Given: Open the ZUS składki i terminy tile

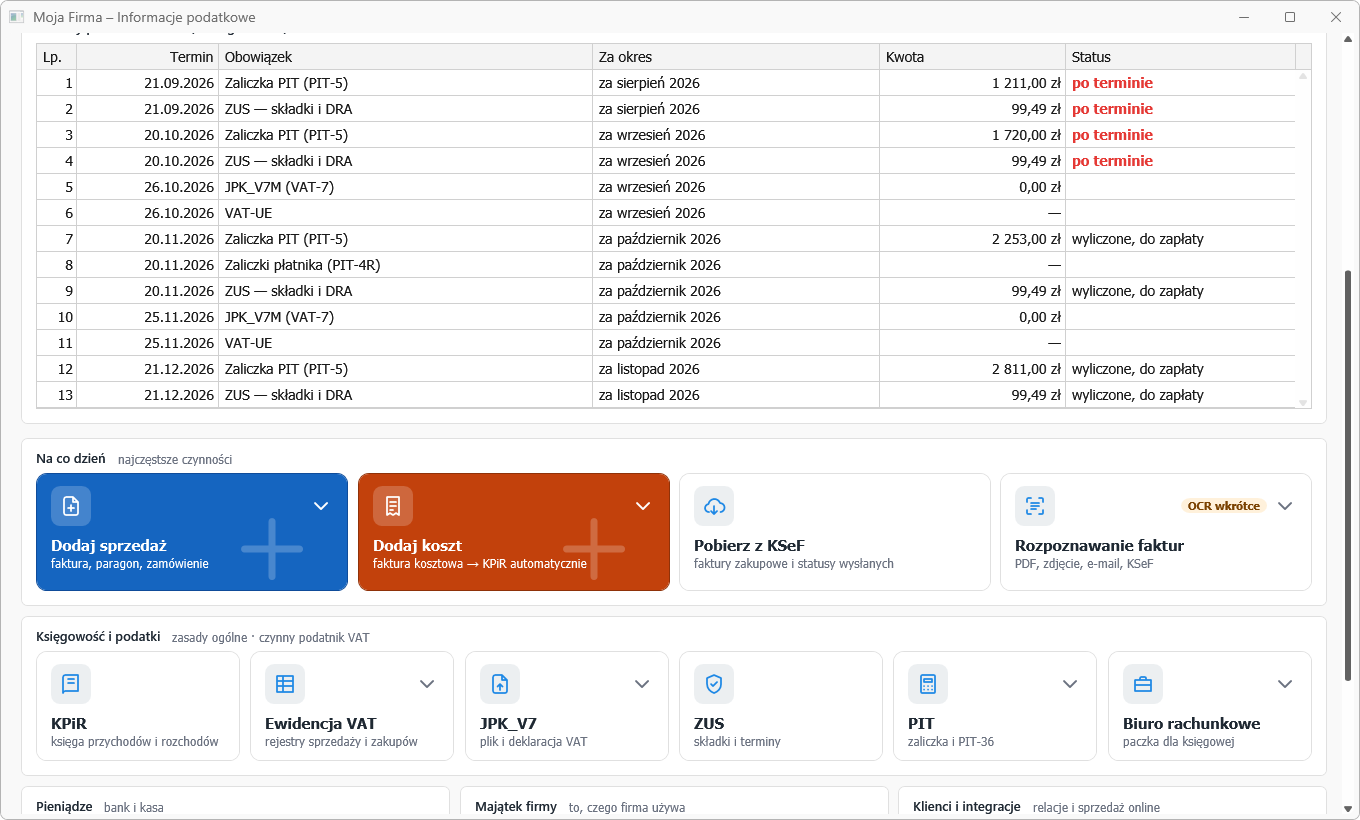Looking at the screenshot, I should tap(781, 707).
